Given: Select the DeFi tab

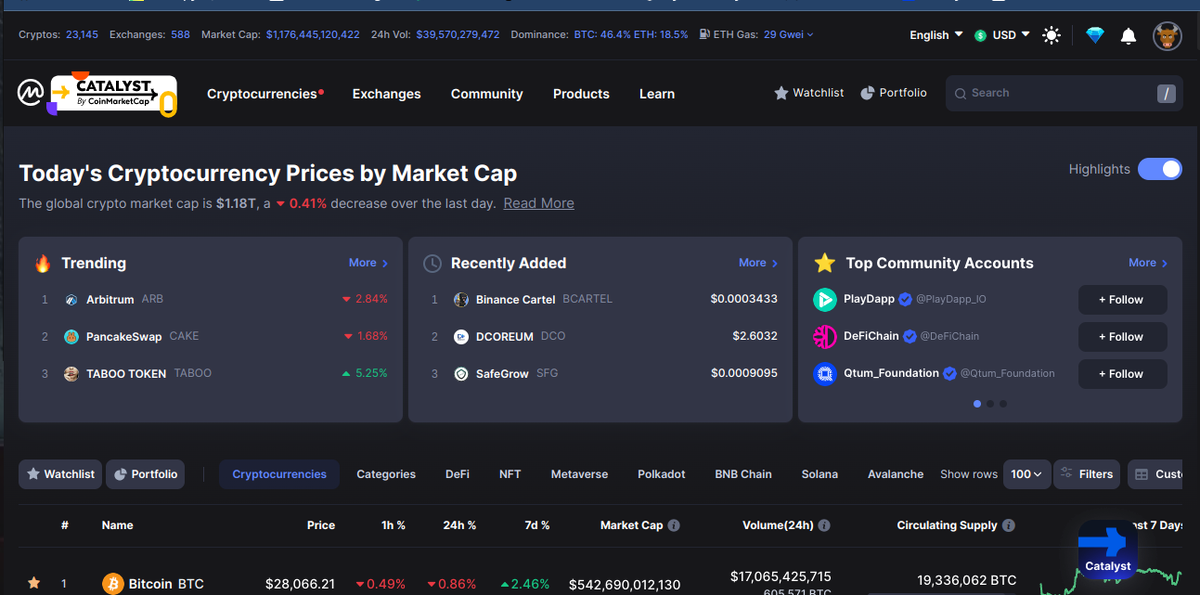Looking at the screenshot, I should (x=457, y=474).
